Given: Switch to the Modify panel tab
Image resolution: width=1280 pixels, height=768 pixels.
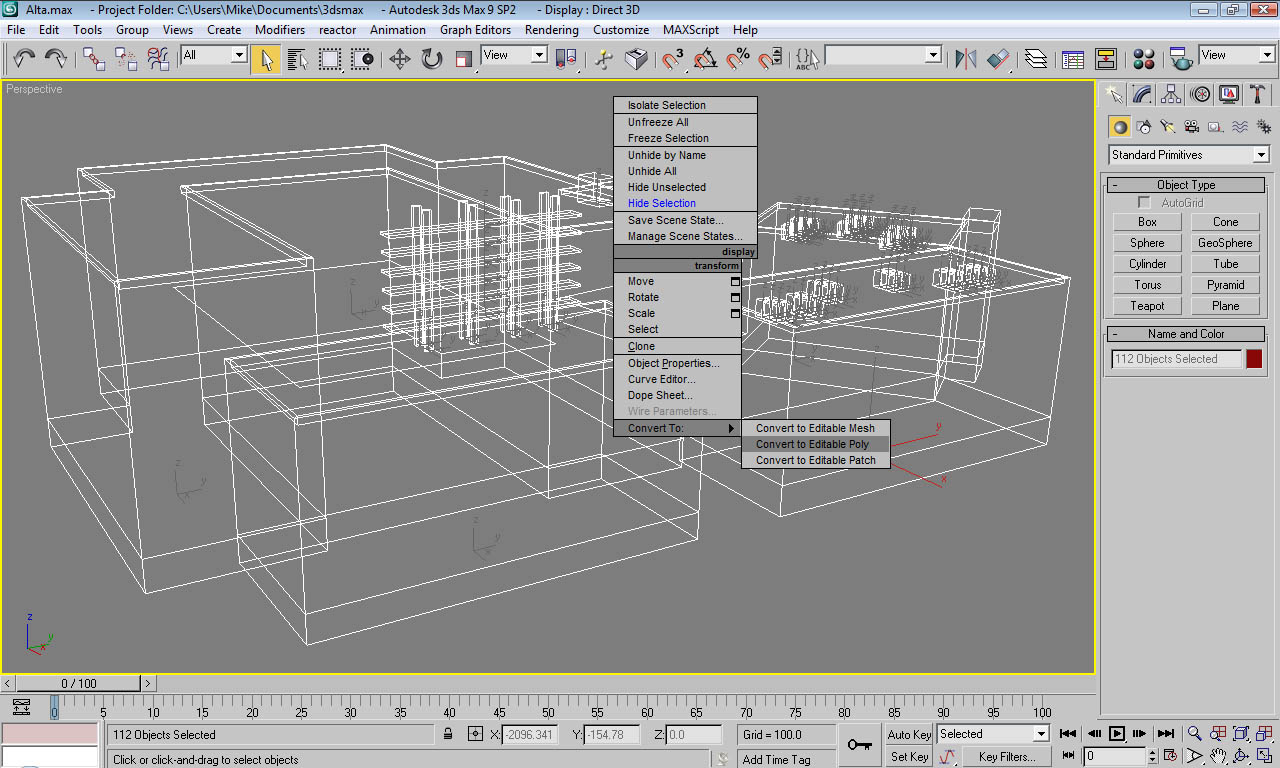Looking at the screenshot, I should pyautogui.click(x=1142, y=94).
